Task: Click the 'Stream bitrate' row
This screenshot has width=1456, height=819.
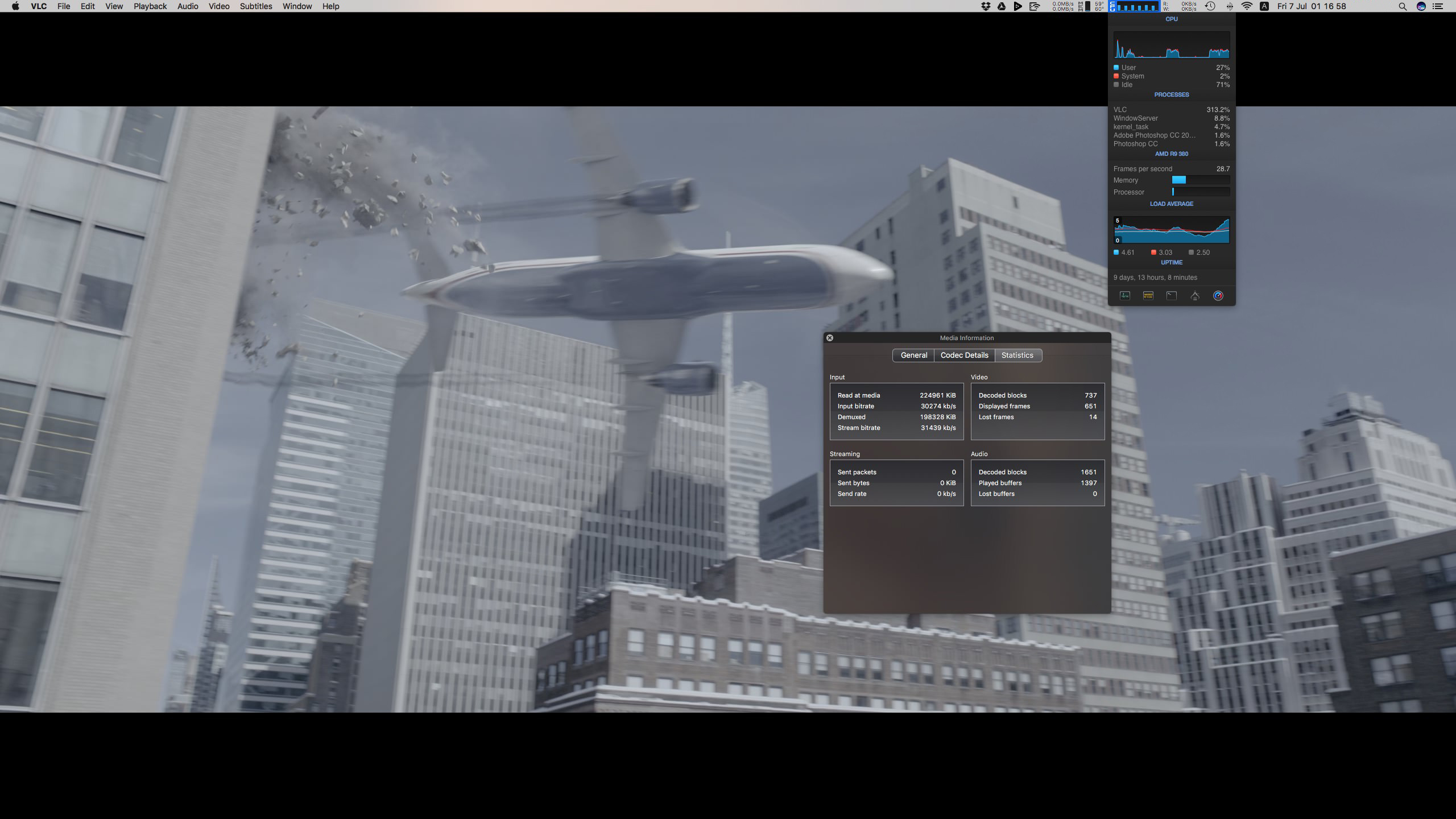Action: (897, 428)
